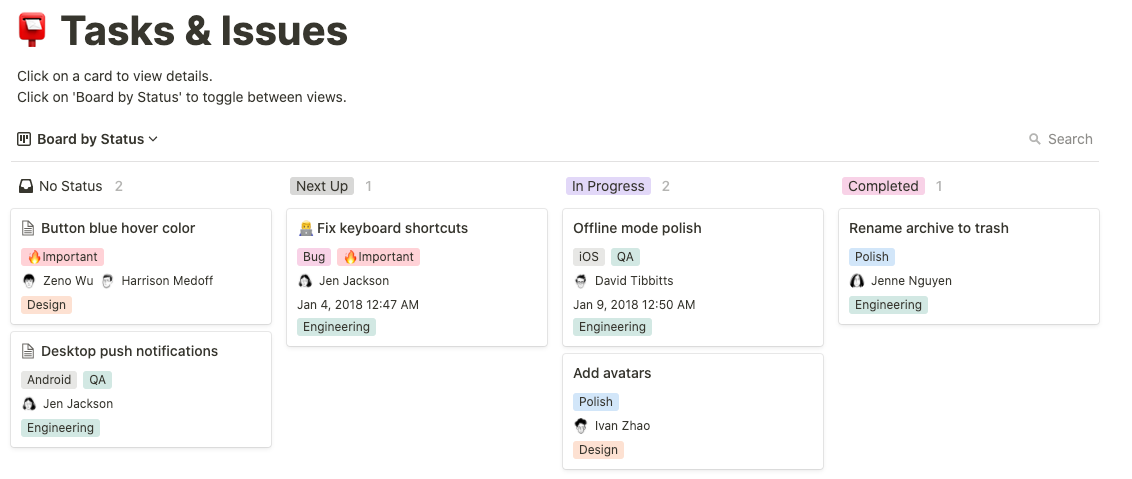Open the Board by Status view dropdown
Viewport: 1132px width, 479px height.
[x=90, y=139]
